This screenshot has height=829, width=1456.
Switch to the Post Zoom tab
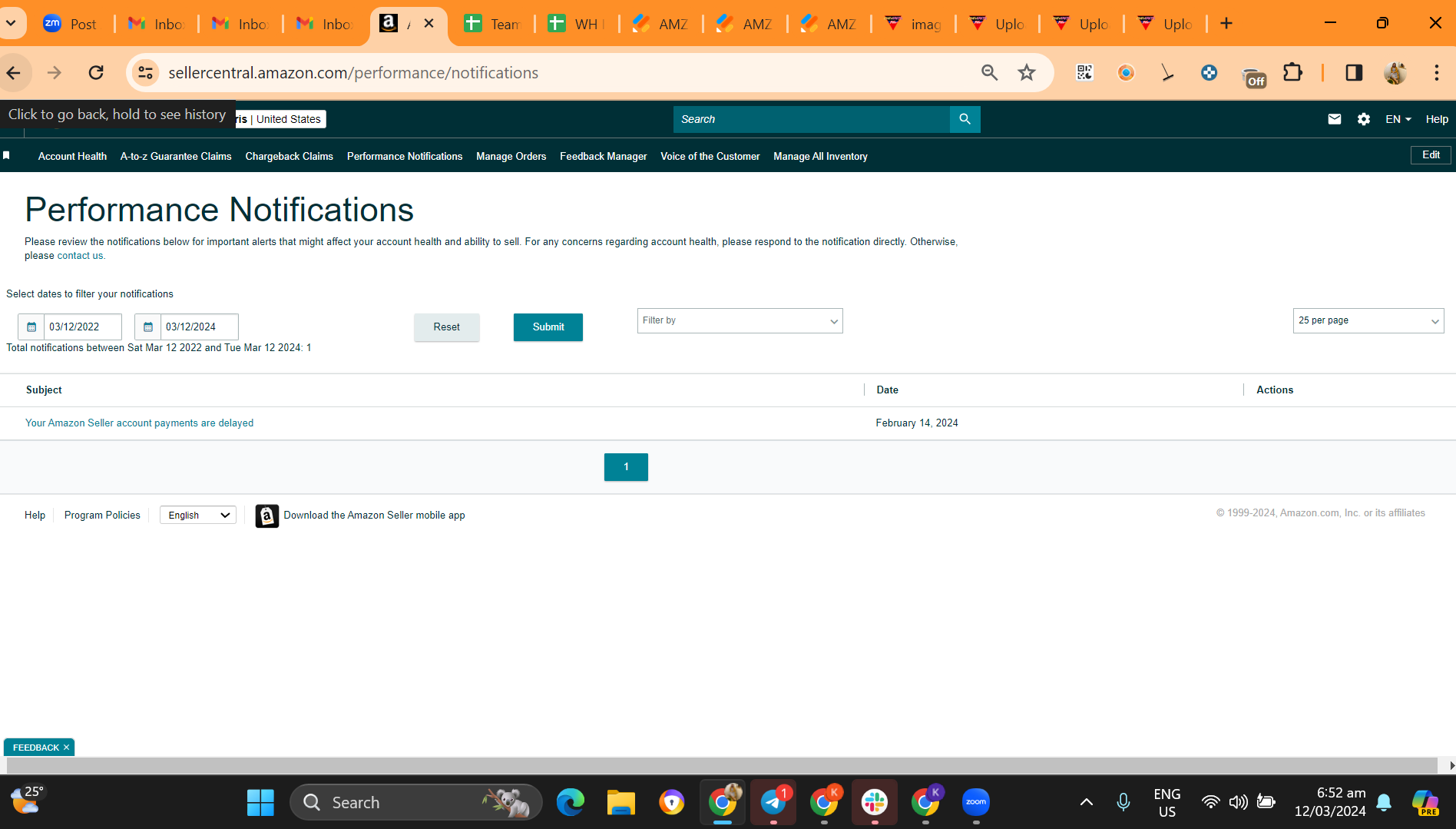71,24
